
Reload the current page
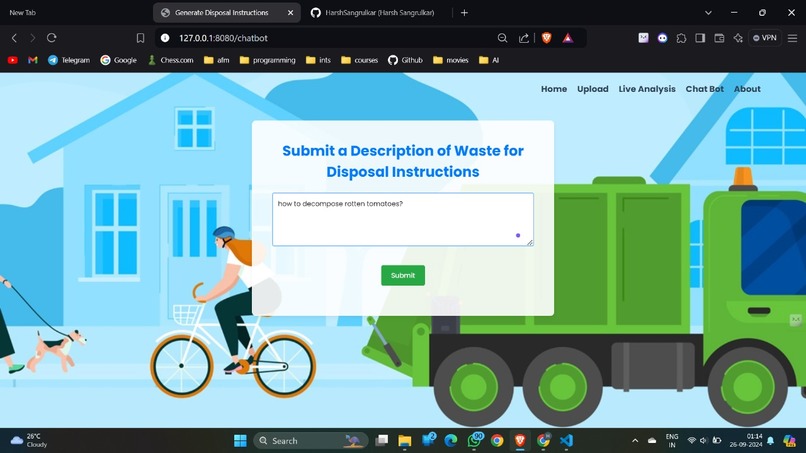(x=51, y=38)
